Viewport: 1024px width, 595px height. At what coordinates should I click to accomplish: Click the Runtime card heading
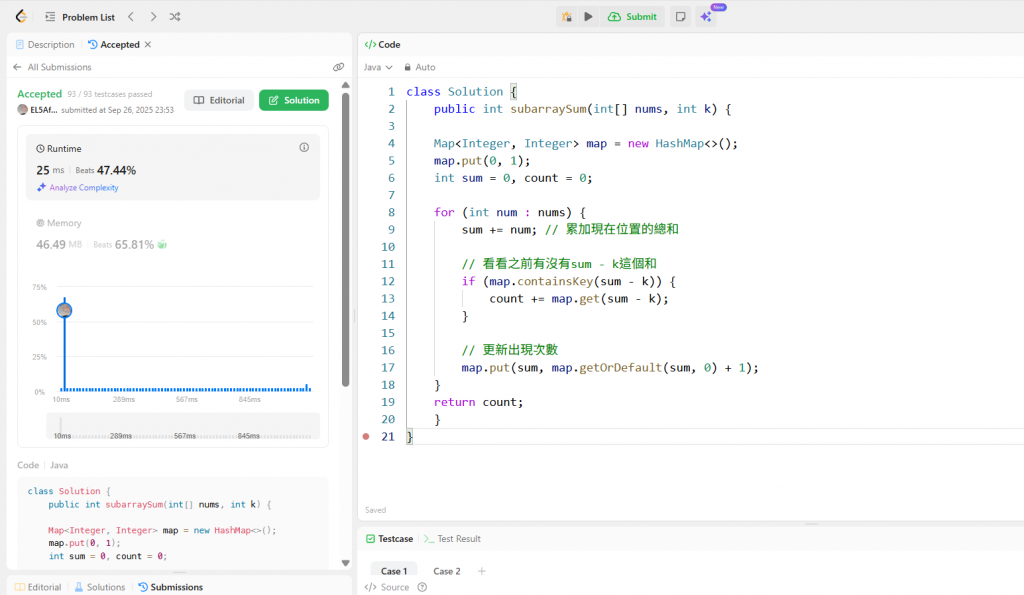point(59,149)
